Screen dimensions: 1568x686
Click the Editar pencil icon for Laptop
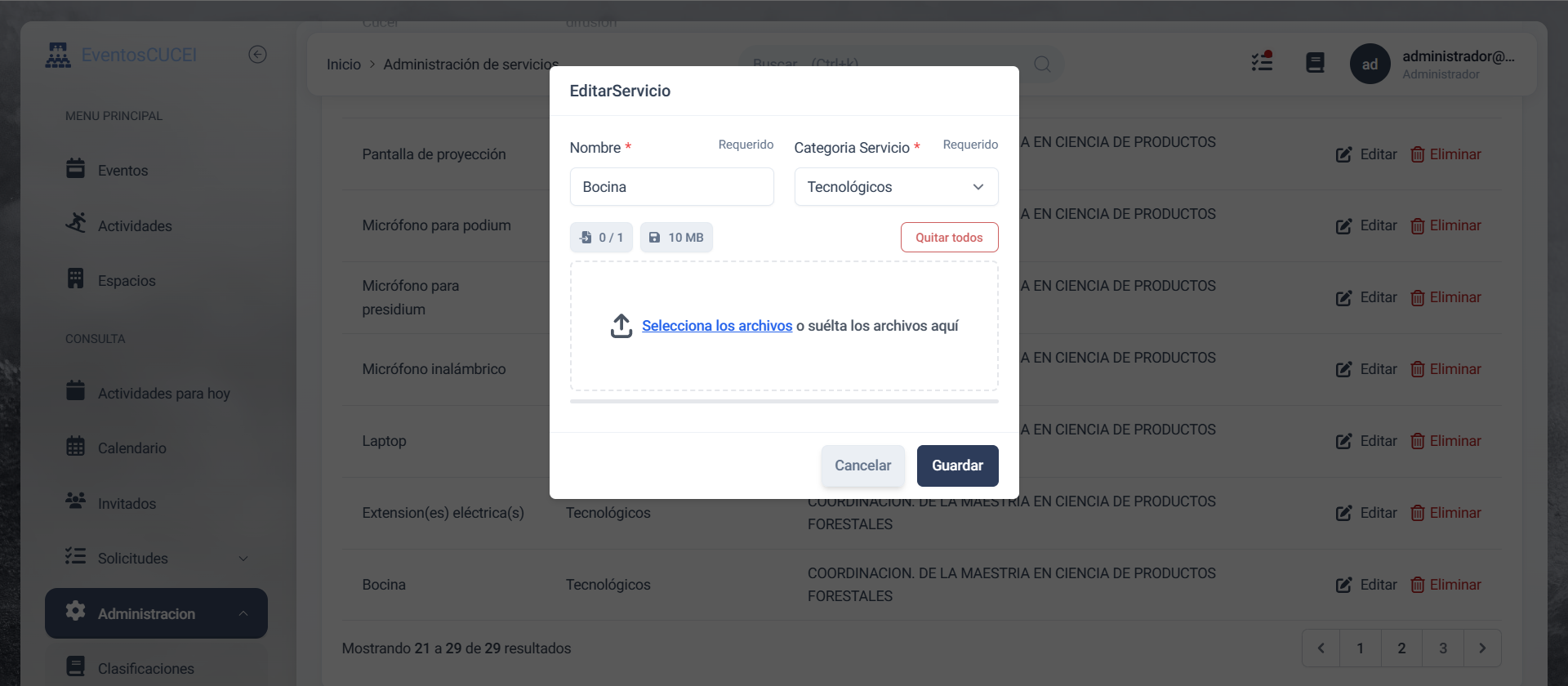1343,440
